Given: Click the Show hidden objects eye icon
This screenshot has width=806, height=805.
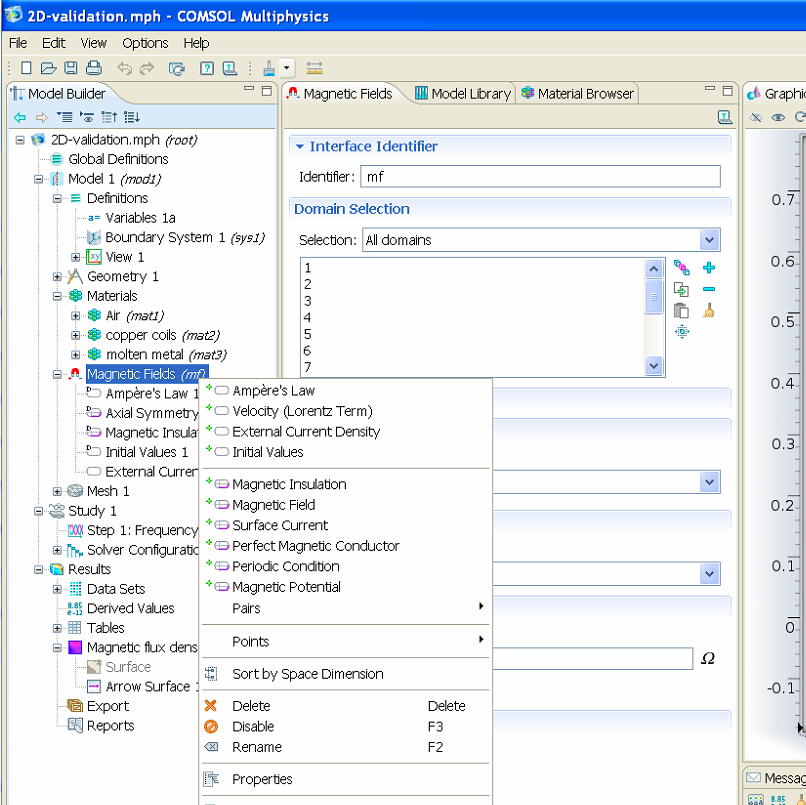Looking at the screenshot, I should coord(777,118).
